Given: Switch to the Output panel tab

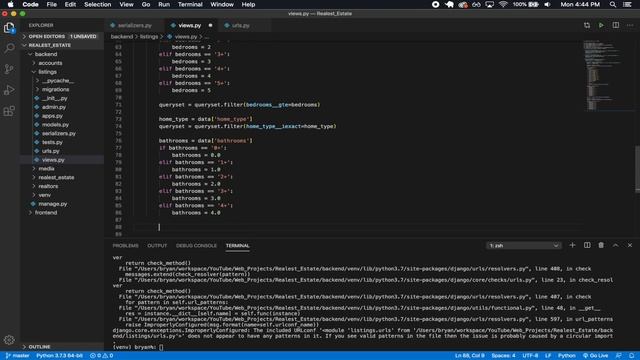Looking at the screenshot, I should (x=157, y=246).
